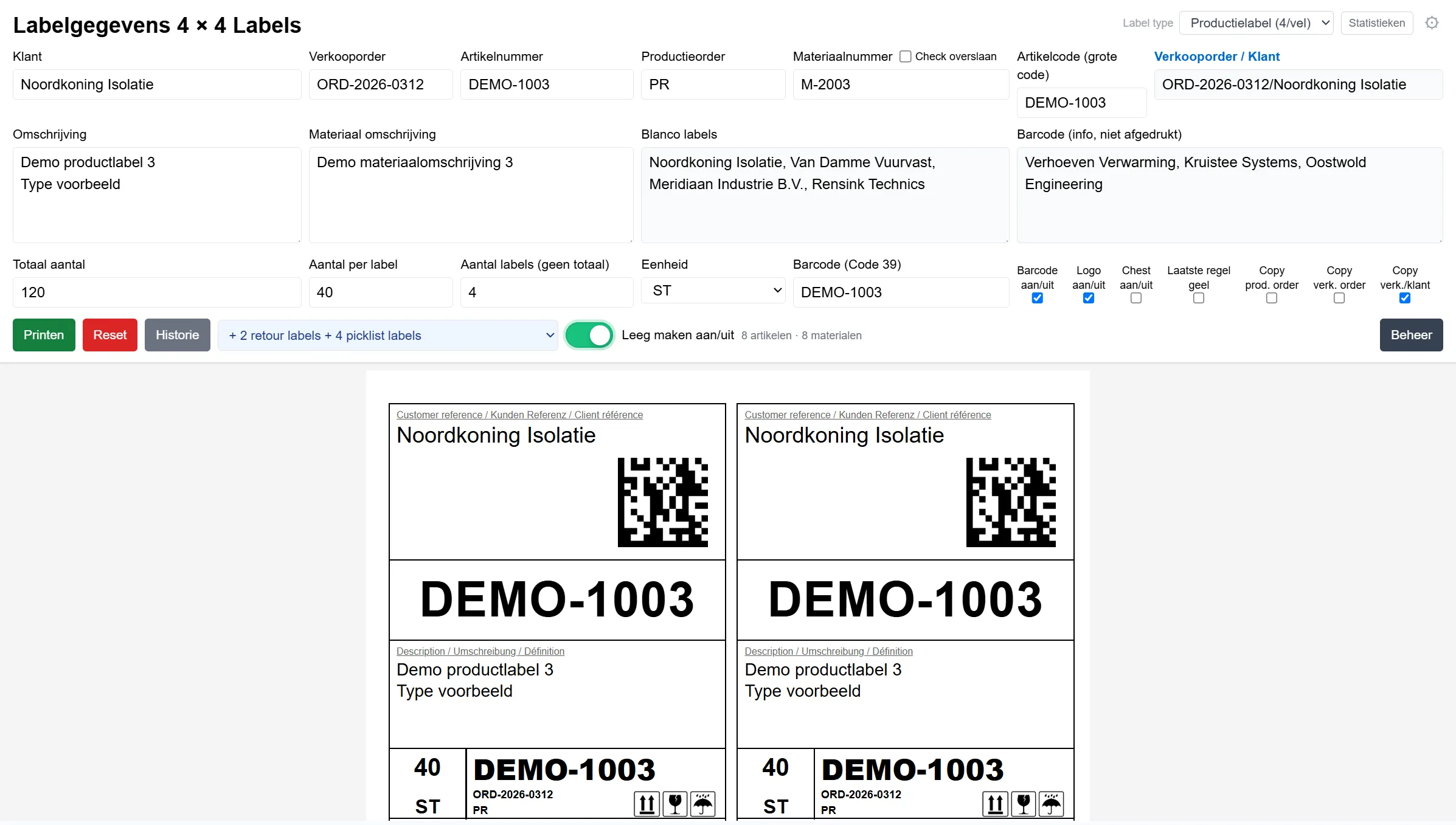Click the this-side-up arrows icon on right label
Viewport: 1456px width, 825px height.
coord(996,804)
